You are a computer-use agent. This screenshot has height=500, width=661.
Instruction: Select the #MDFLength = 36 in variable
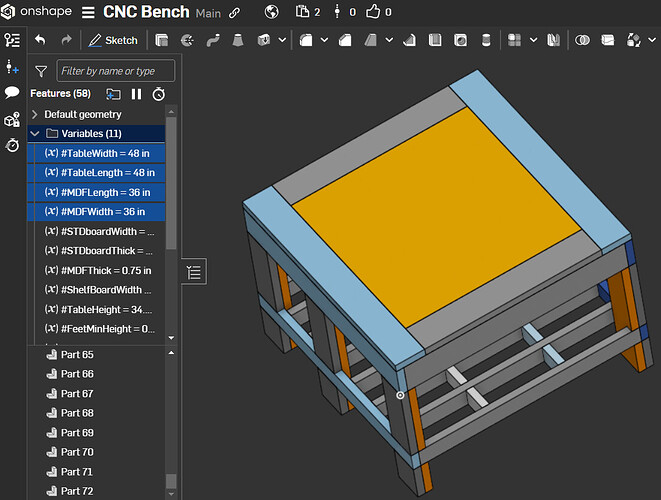pos(97,192)
